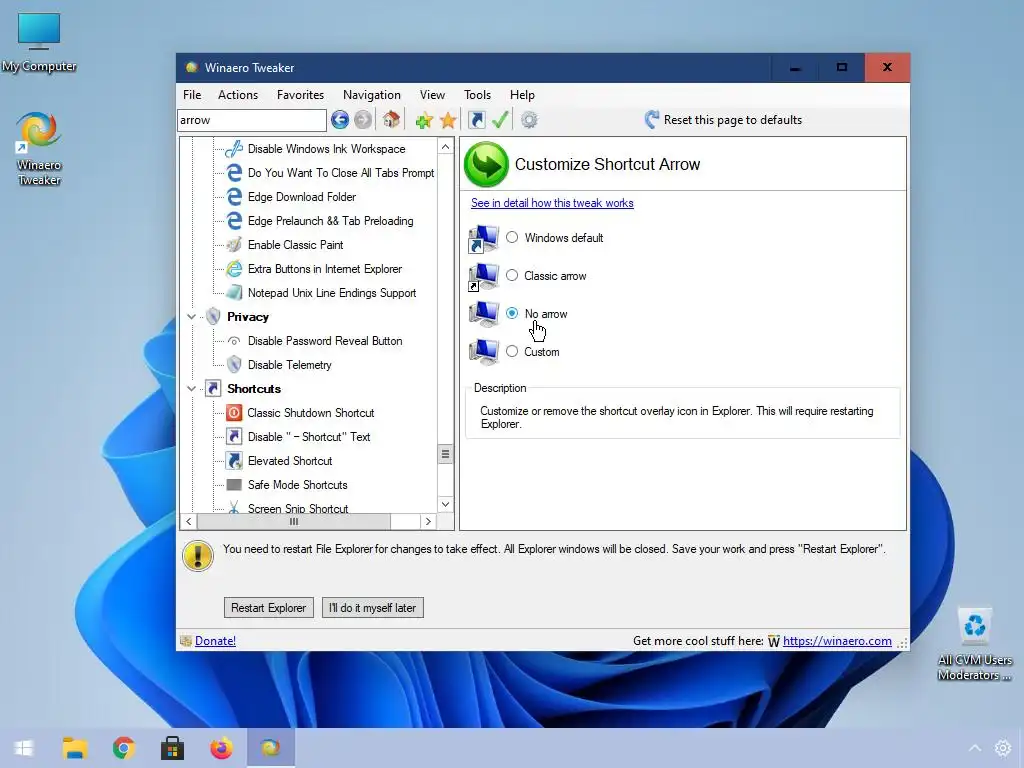Show hidden tray icons chevron

[x=974, y=748]
